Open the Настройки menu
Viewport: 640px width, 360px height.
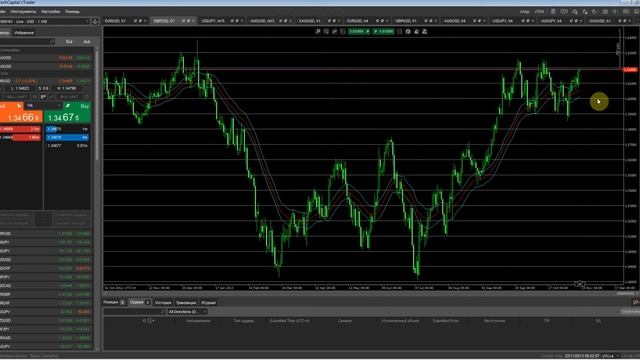51,12
